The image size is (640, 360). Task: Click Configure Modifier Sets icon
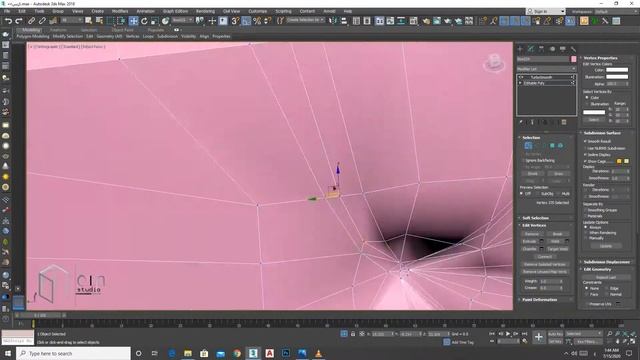click(564, 122)
